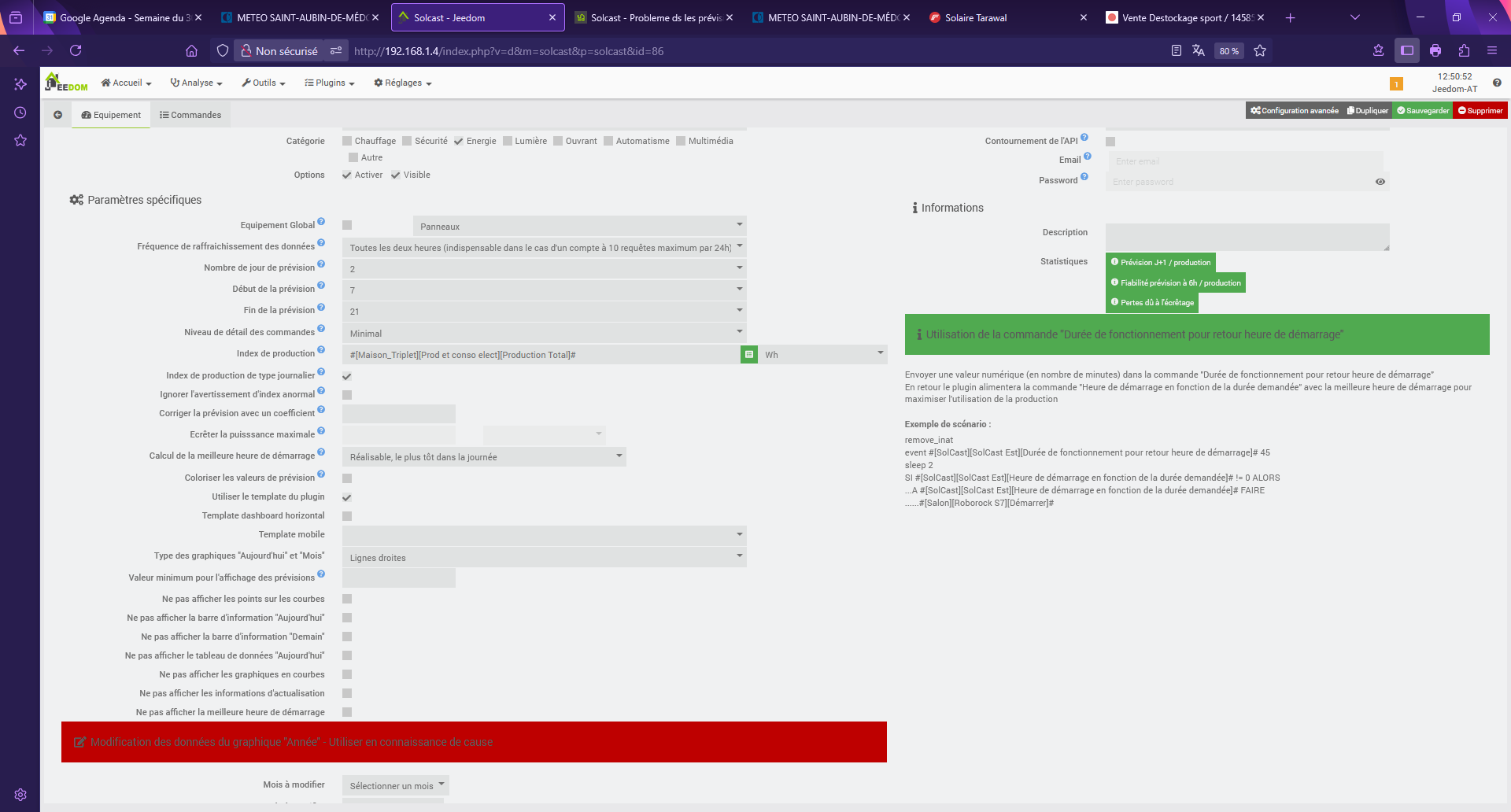Click Prévision J+1 / production statistic button

point(1161,262)
